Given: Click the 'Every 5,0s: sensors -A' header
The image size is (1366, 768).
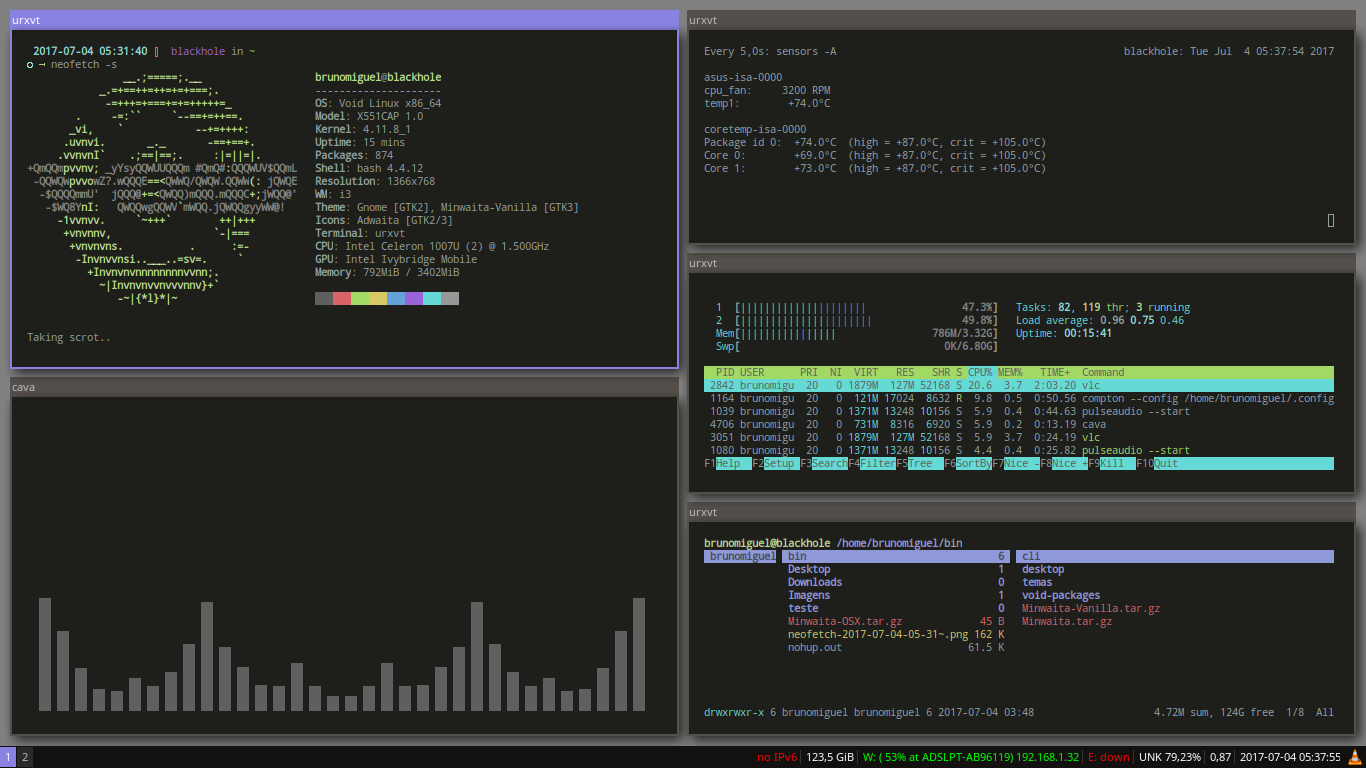Looking at the screenshot, I should [x=770, y=51].
